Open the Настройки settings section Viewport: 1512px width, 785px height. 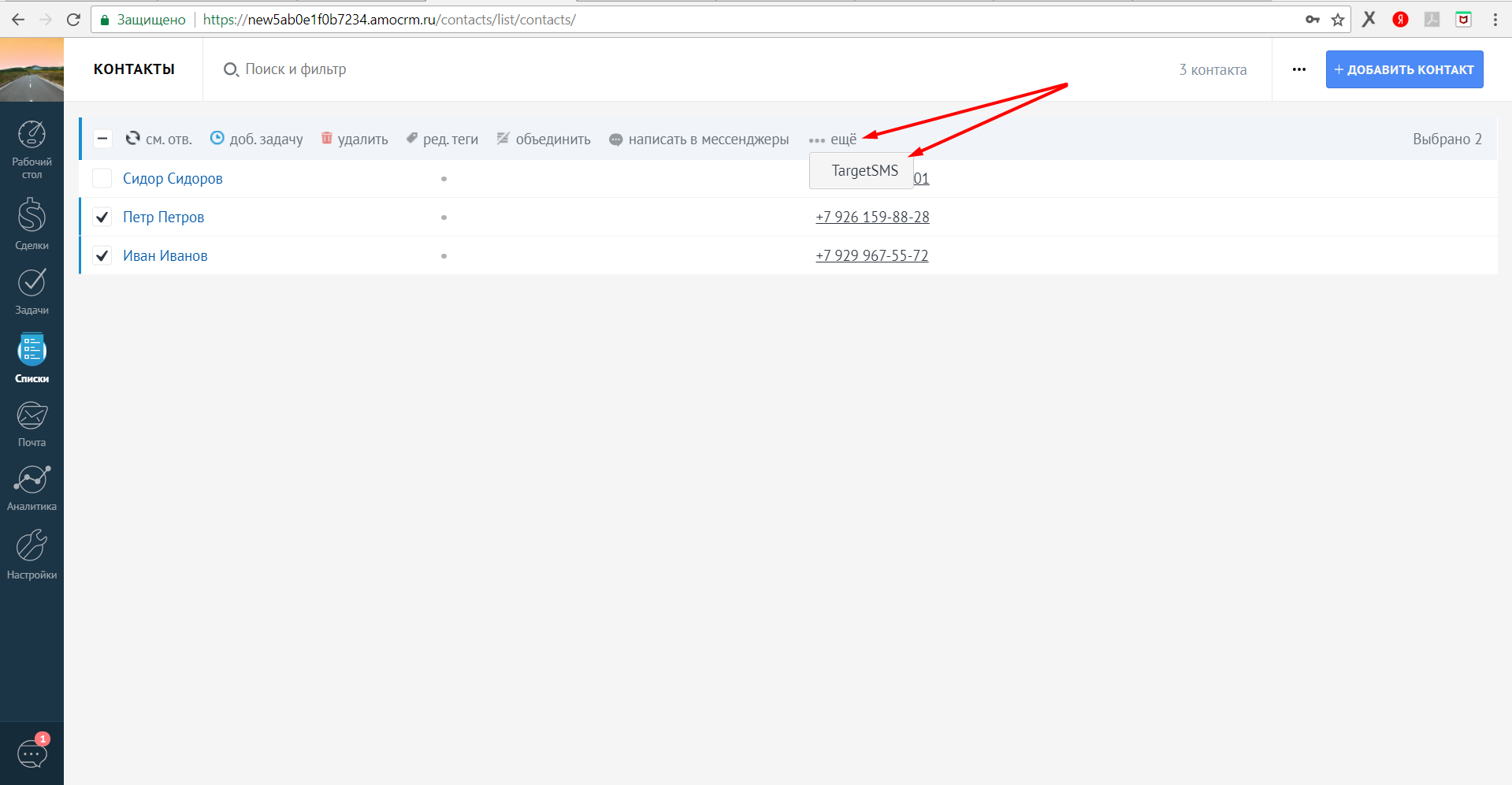(32, 555)
